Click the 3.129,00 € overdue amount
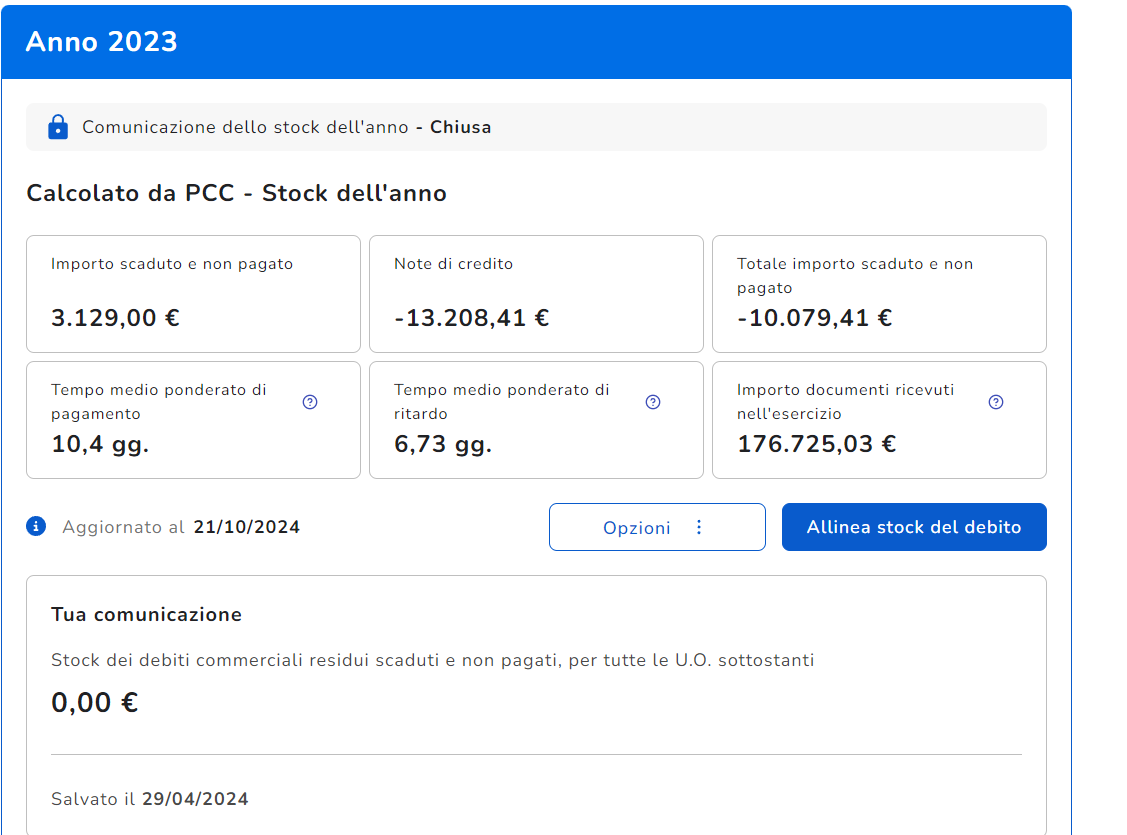1127x835 pixels. 115,318
